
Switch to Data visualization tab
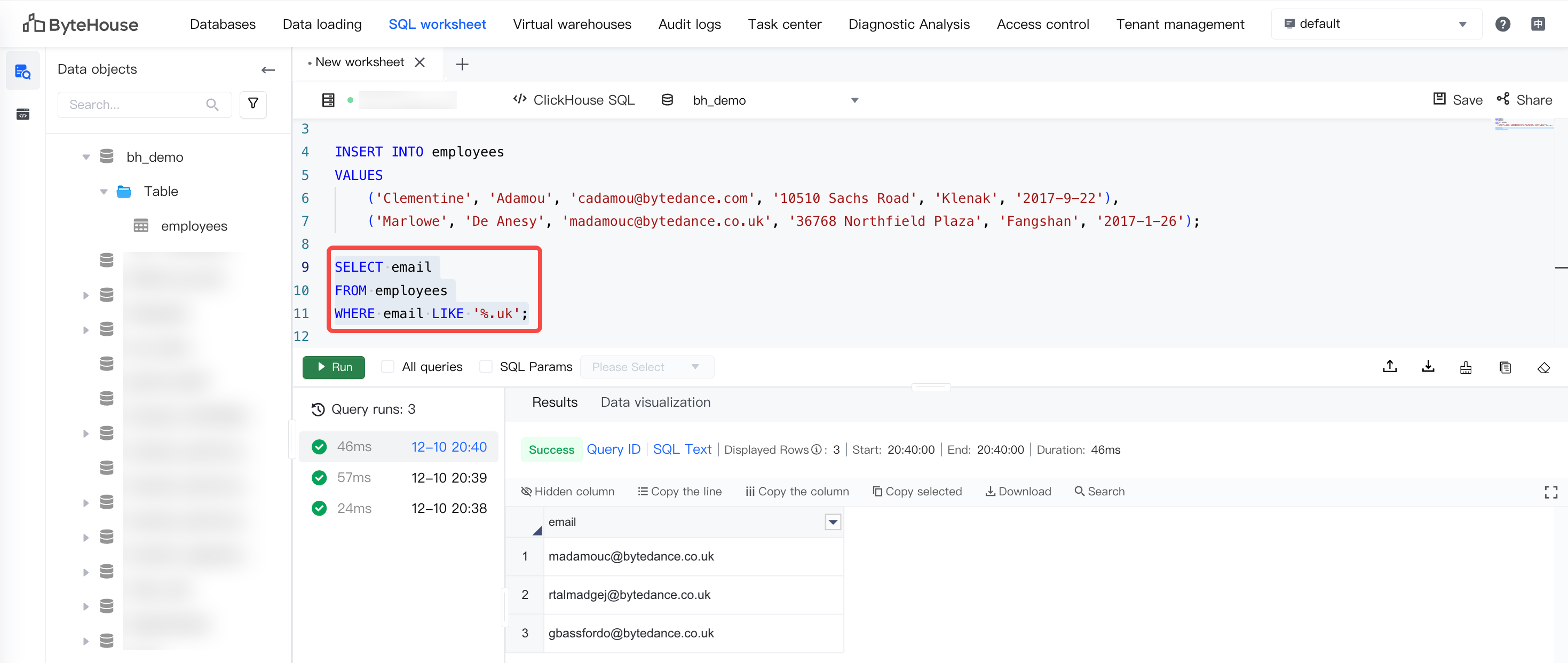[x=655, y=402]
